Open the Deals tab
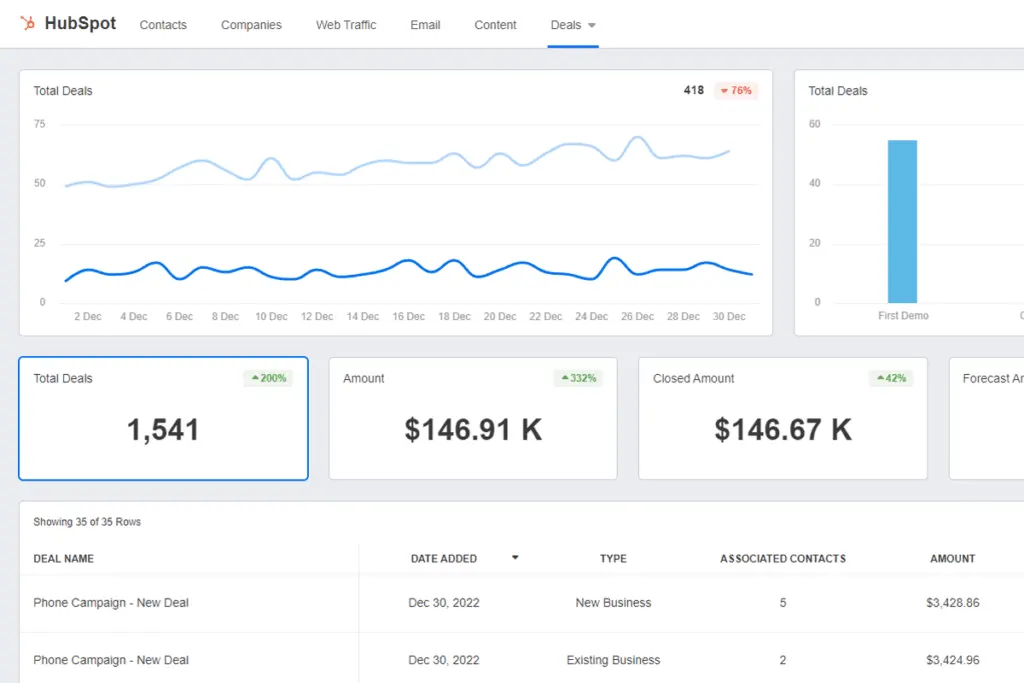1024x683 pixels. [566, 25]
